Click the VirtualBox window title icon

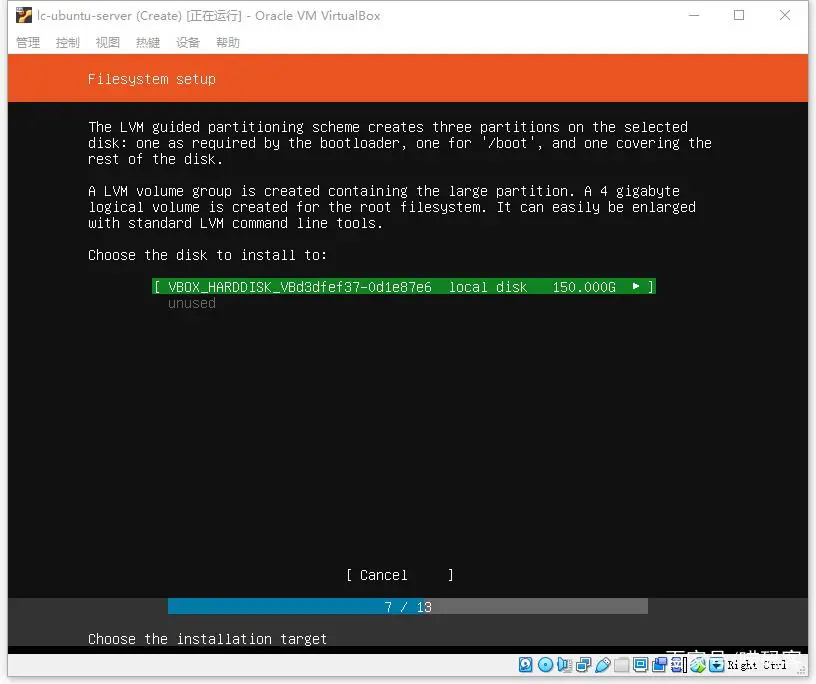coord(23,16)
